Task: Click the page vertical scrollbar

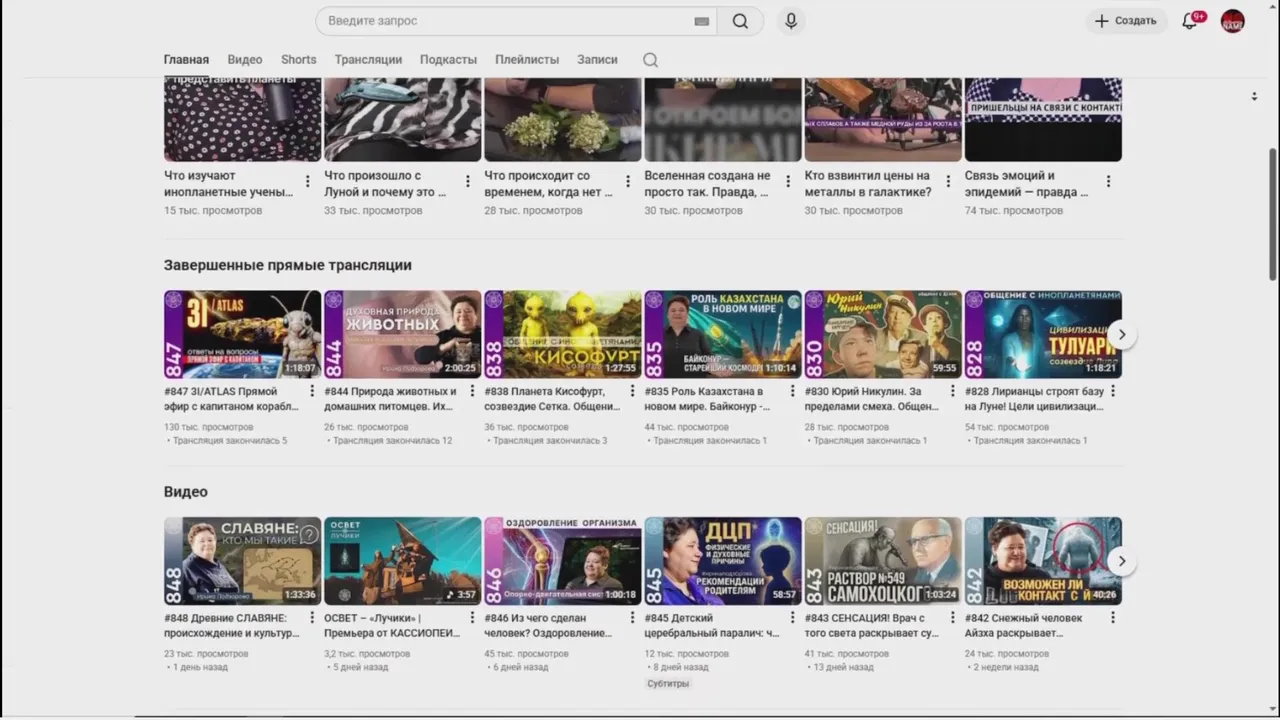Action: click(1273, 215)
